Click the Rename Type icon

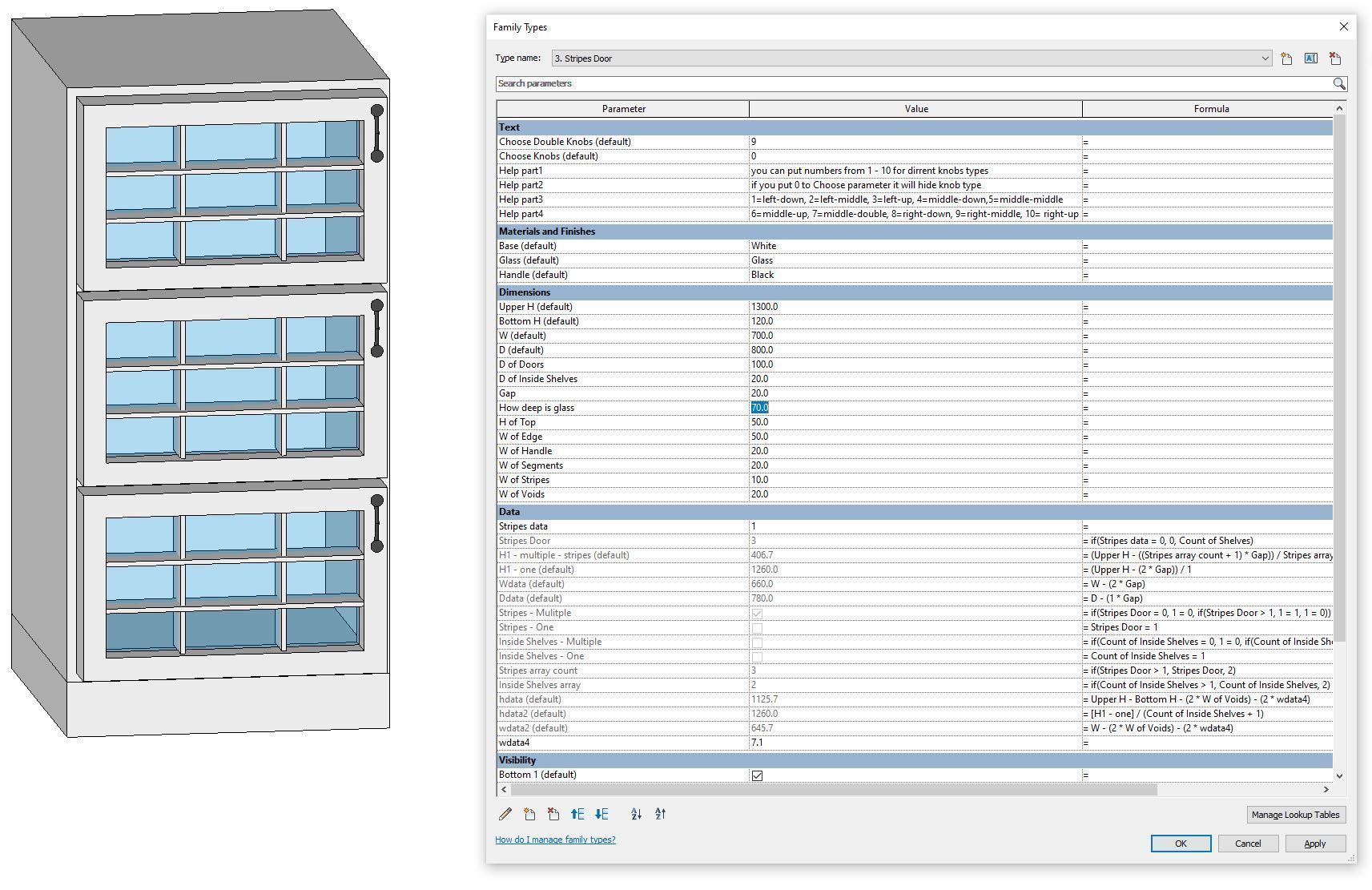click(1311, 58)
